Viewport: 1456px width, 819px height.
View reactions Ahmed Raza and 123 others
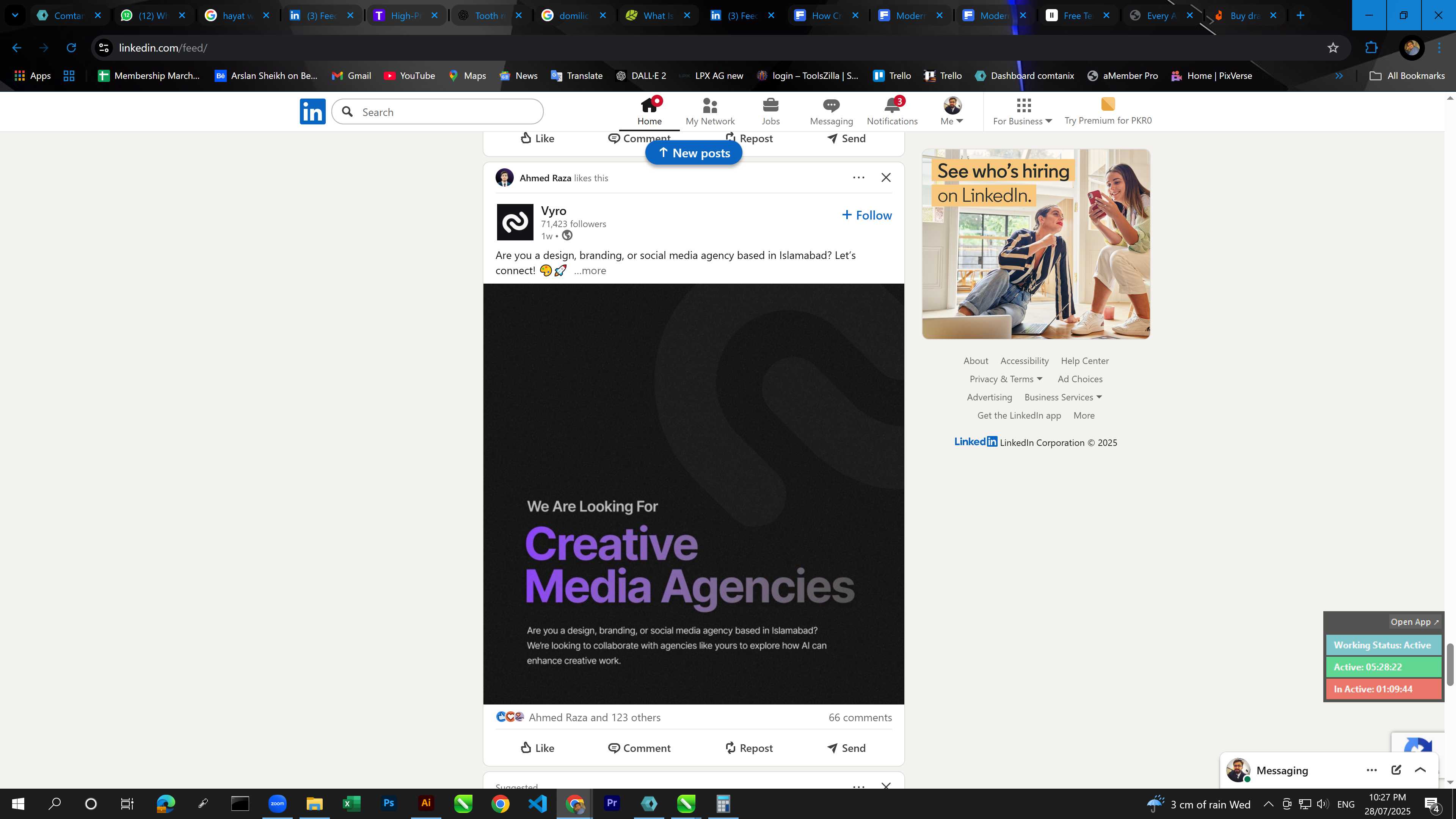pos(595,717)
